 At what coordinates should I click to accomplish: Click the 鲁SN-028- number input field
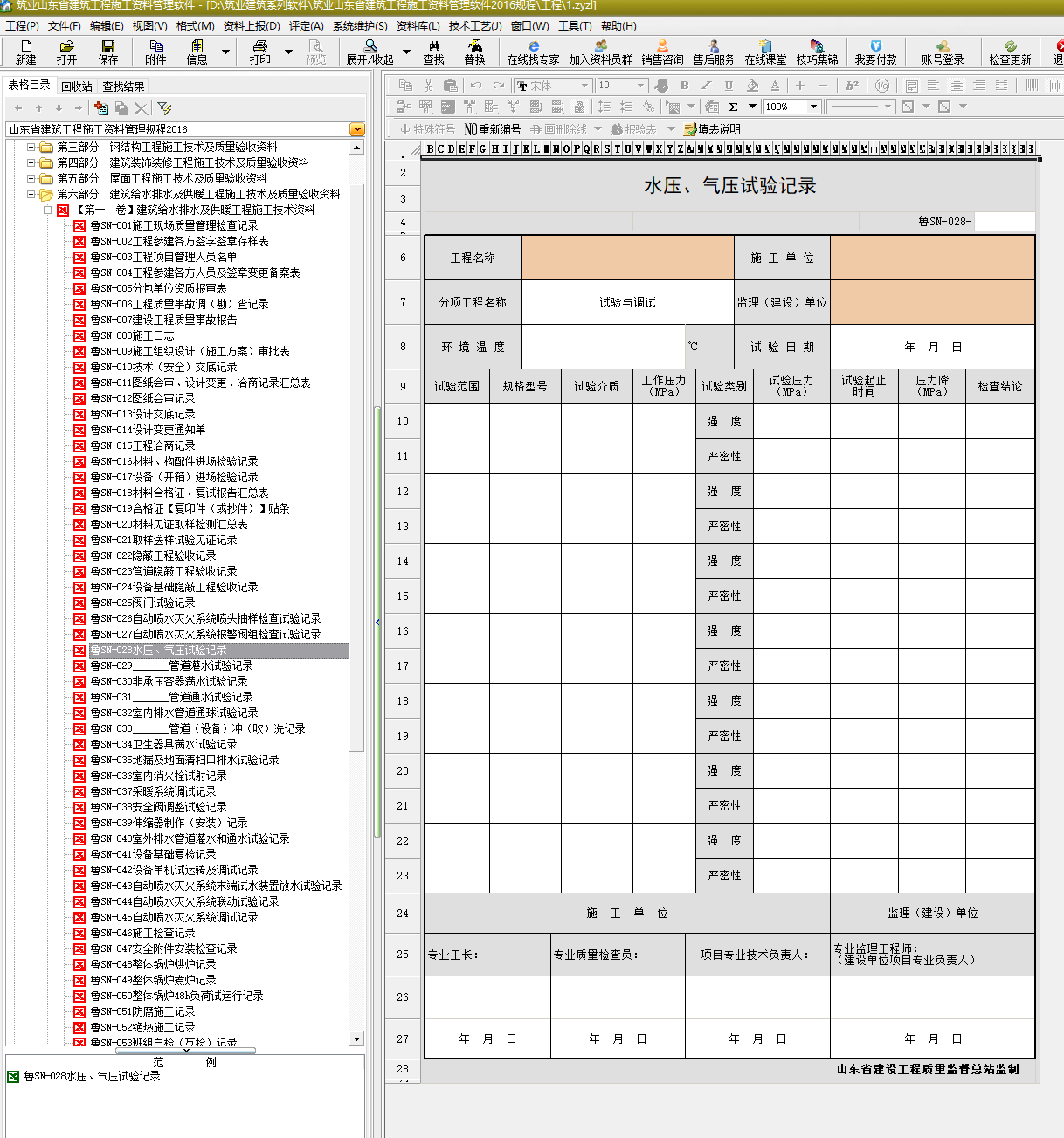[1005, 221]
